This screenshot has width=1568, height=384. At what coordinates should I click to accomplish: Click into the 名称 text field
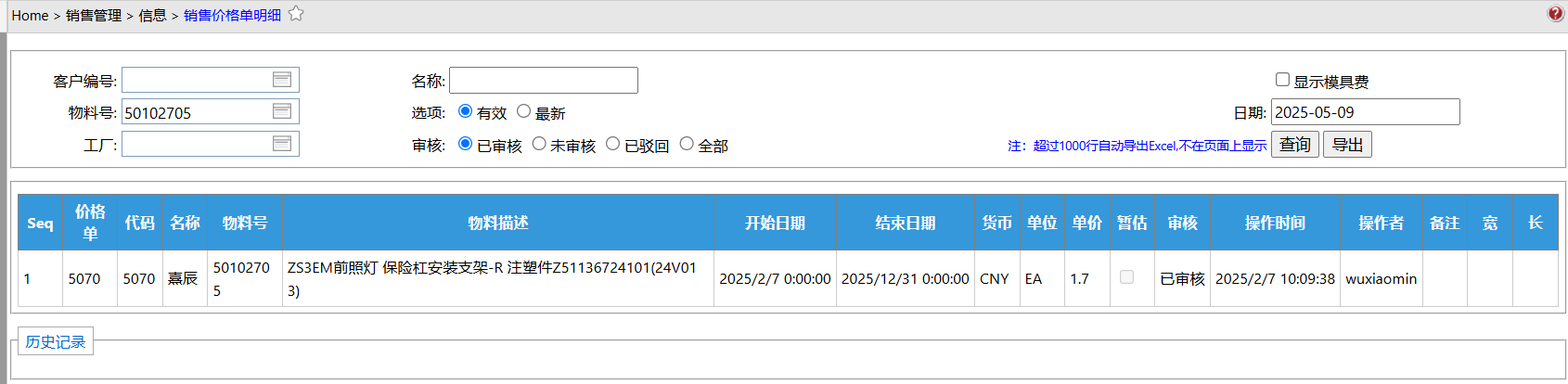click(x=544, y=81)
